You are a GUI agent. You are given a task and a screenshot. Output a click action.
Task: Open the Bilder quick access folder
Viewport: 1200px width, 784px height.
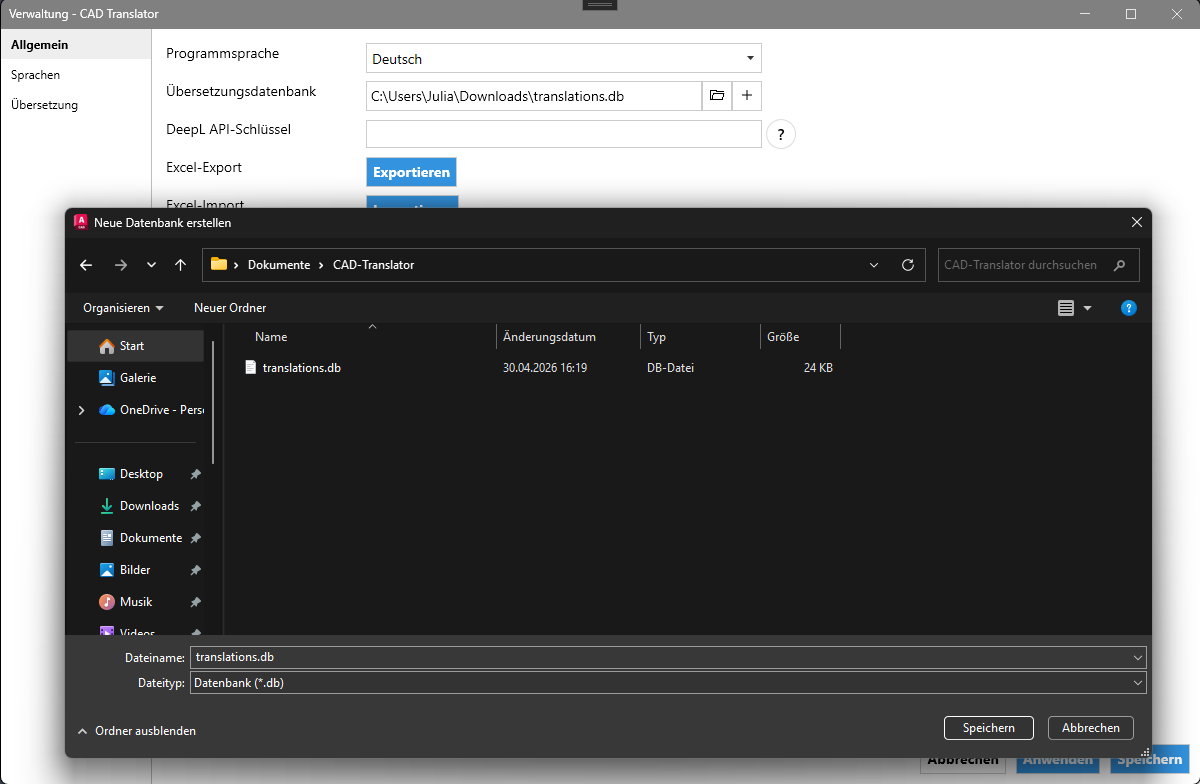[x=125, y=570]
